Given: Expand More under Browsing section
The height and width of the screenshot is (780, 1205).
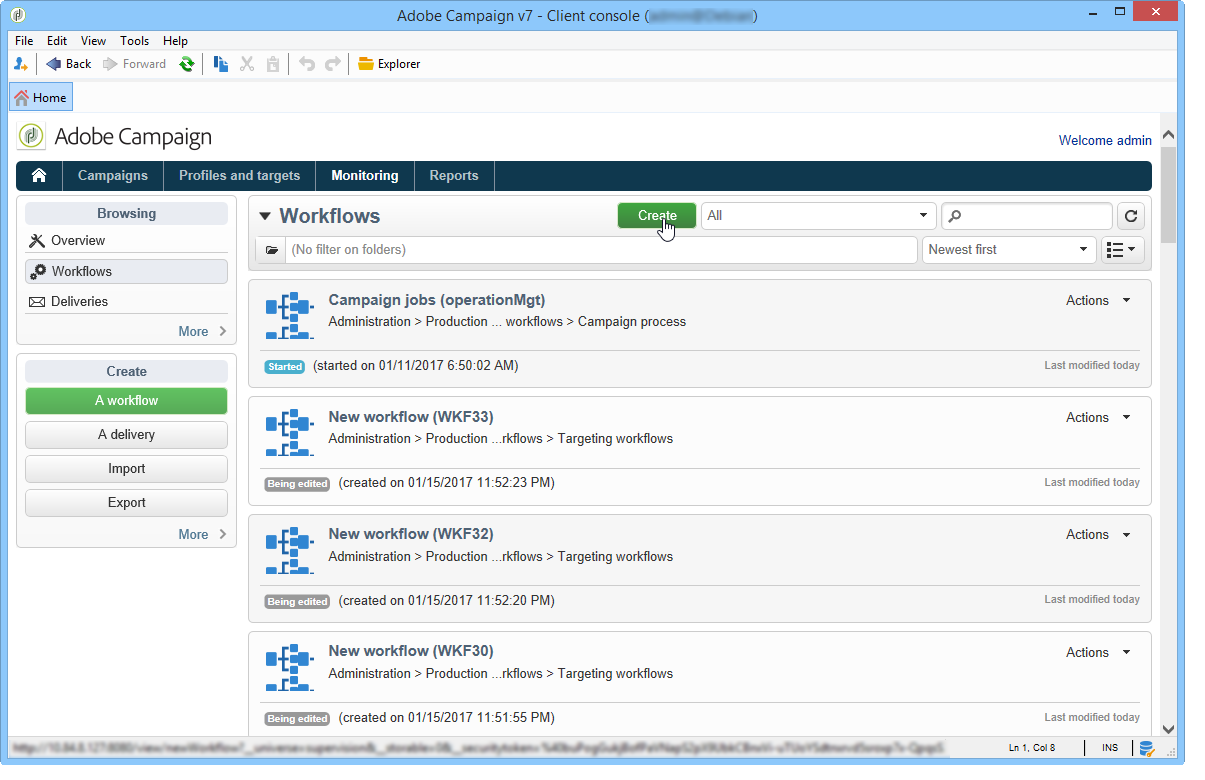Looking at the screenshot, I should click(202, 331).
